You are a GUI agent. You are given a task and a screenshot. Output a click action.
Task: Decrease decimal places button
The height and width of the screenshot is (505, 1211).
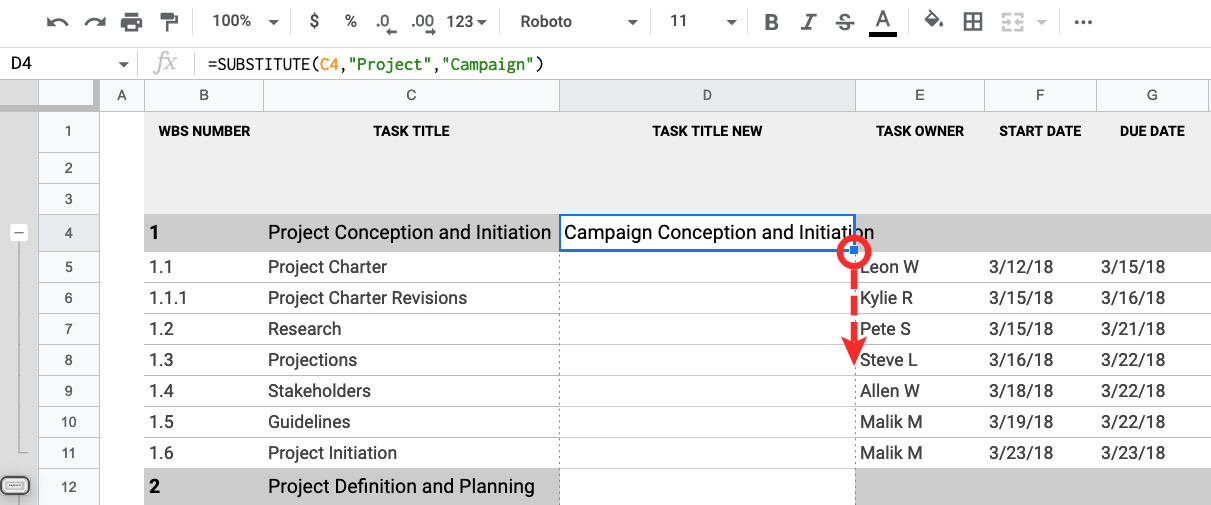pyautogui.click(x=384, y=21)
